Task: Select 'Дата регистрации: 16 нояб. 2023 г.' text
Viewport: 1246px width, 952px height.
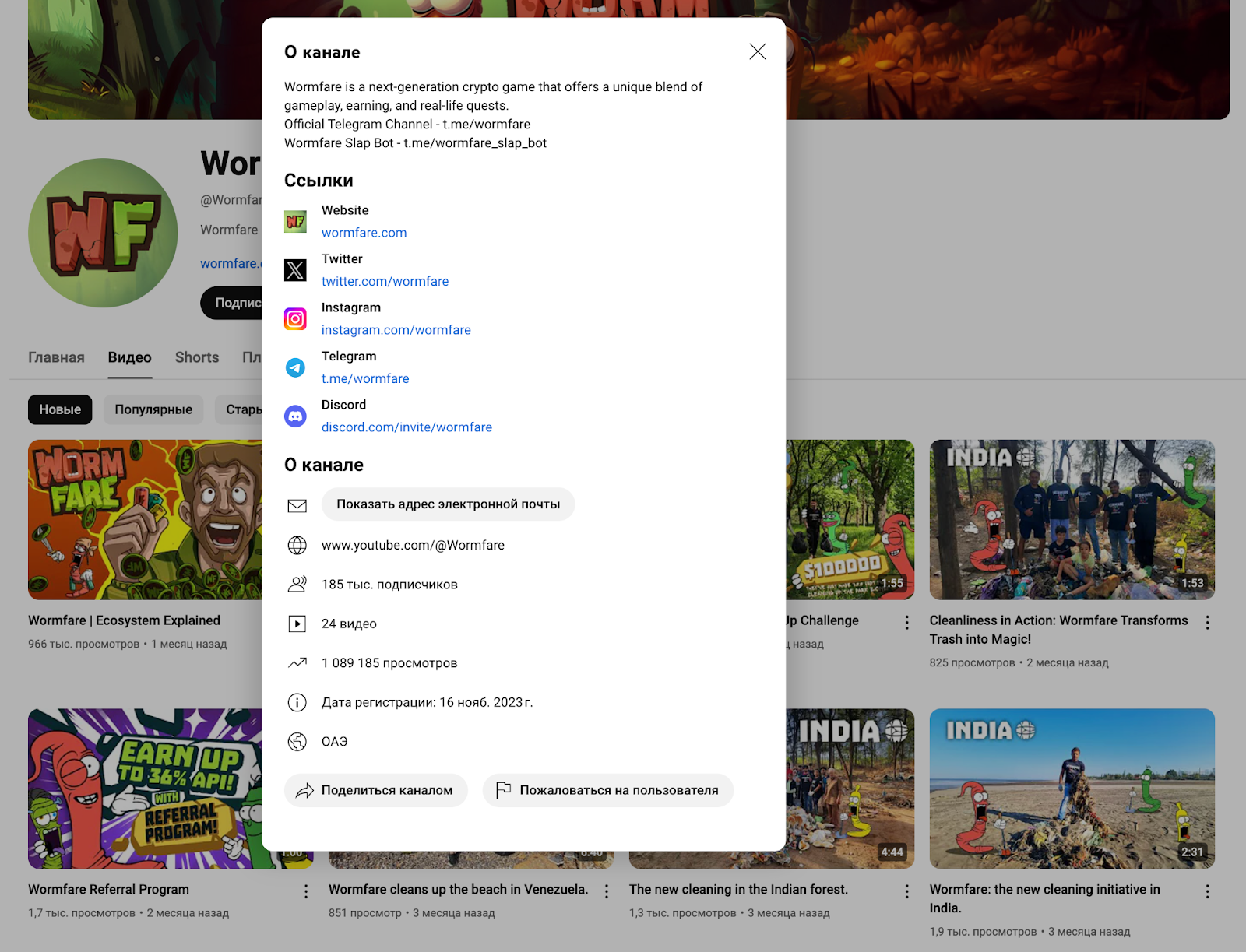Action: (x=428, y=702)
